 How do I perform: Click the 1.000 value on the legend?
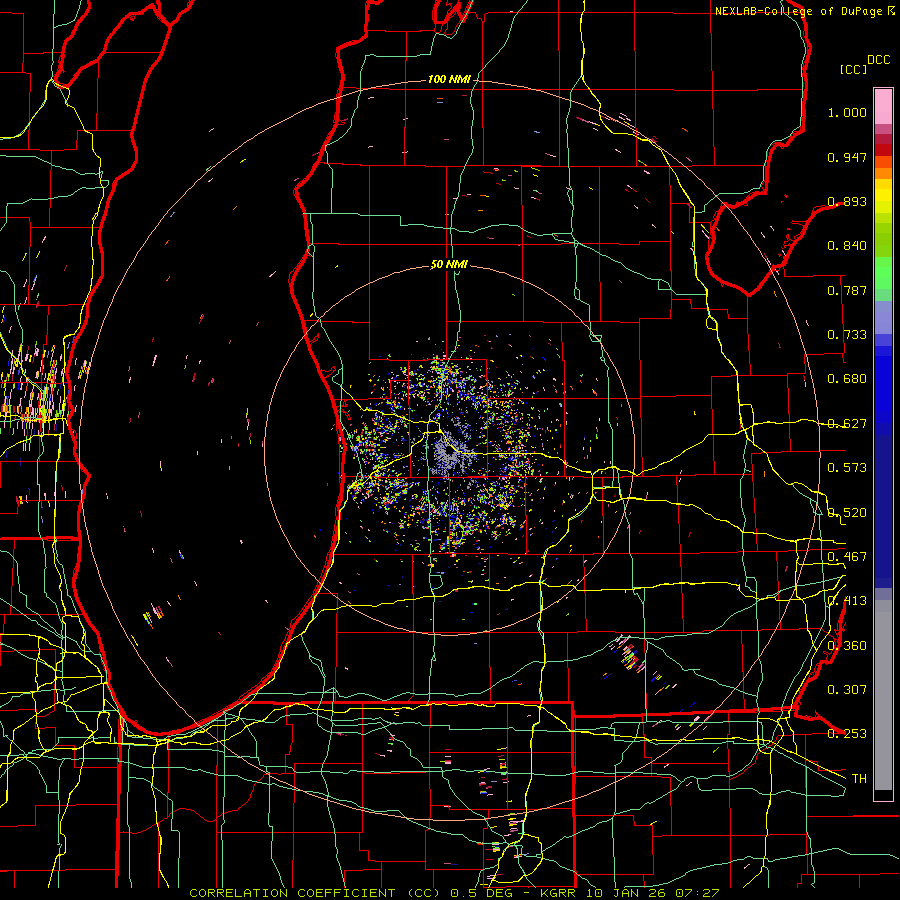pyautogui.click(x=847, y=112)
